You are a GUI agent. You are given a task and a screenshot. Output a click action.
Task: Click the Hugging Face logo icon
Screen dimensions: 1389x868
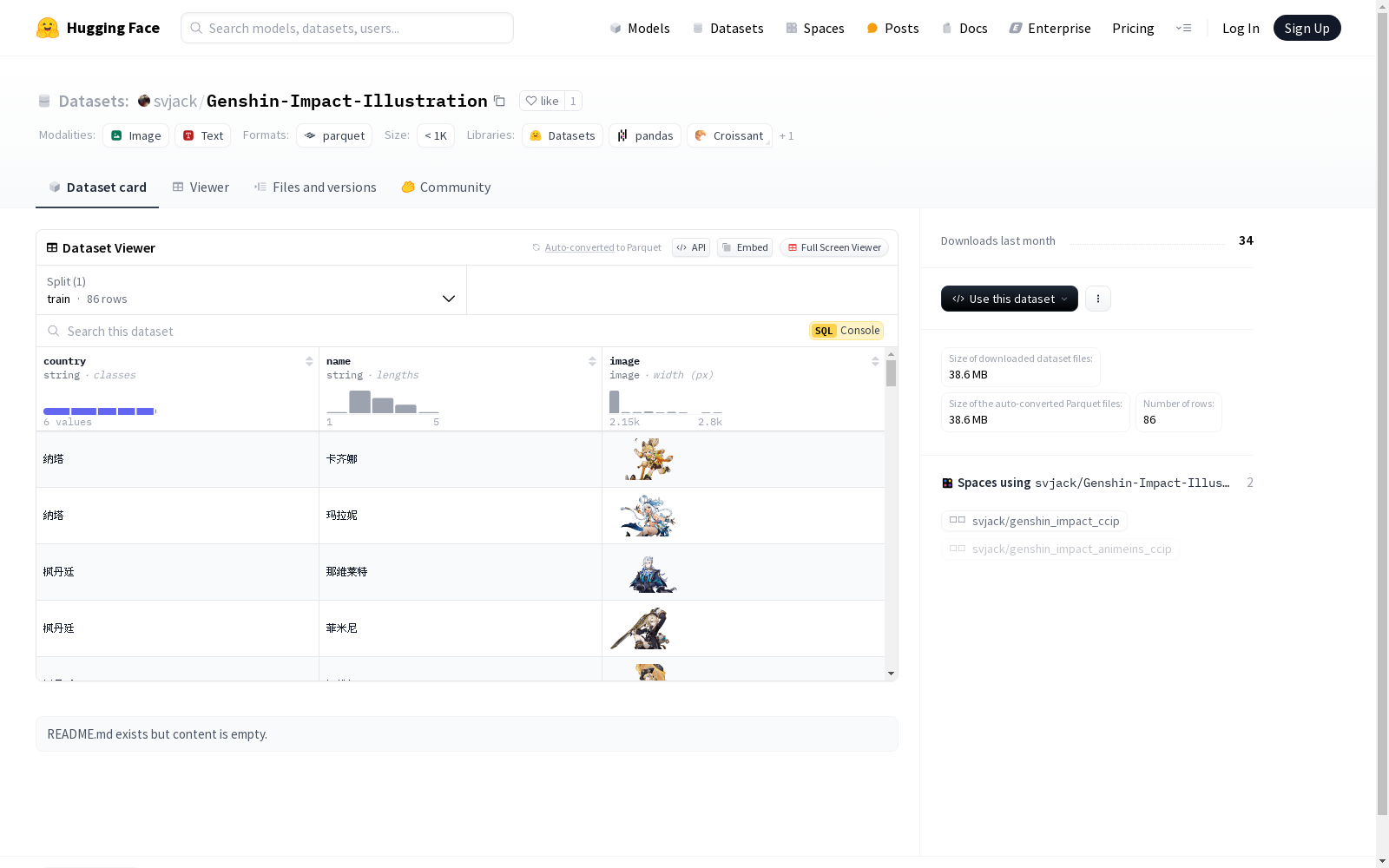[x=48, y=28]
